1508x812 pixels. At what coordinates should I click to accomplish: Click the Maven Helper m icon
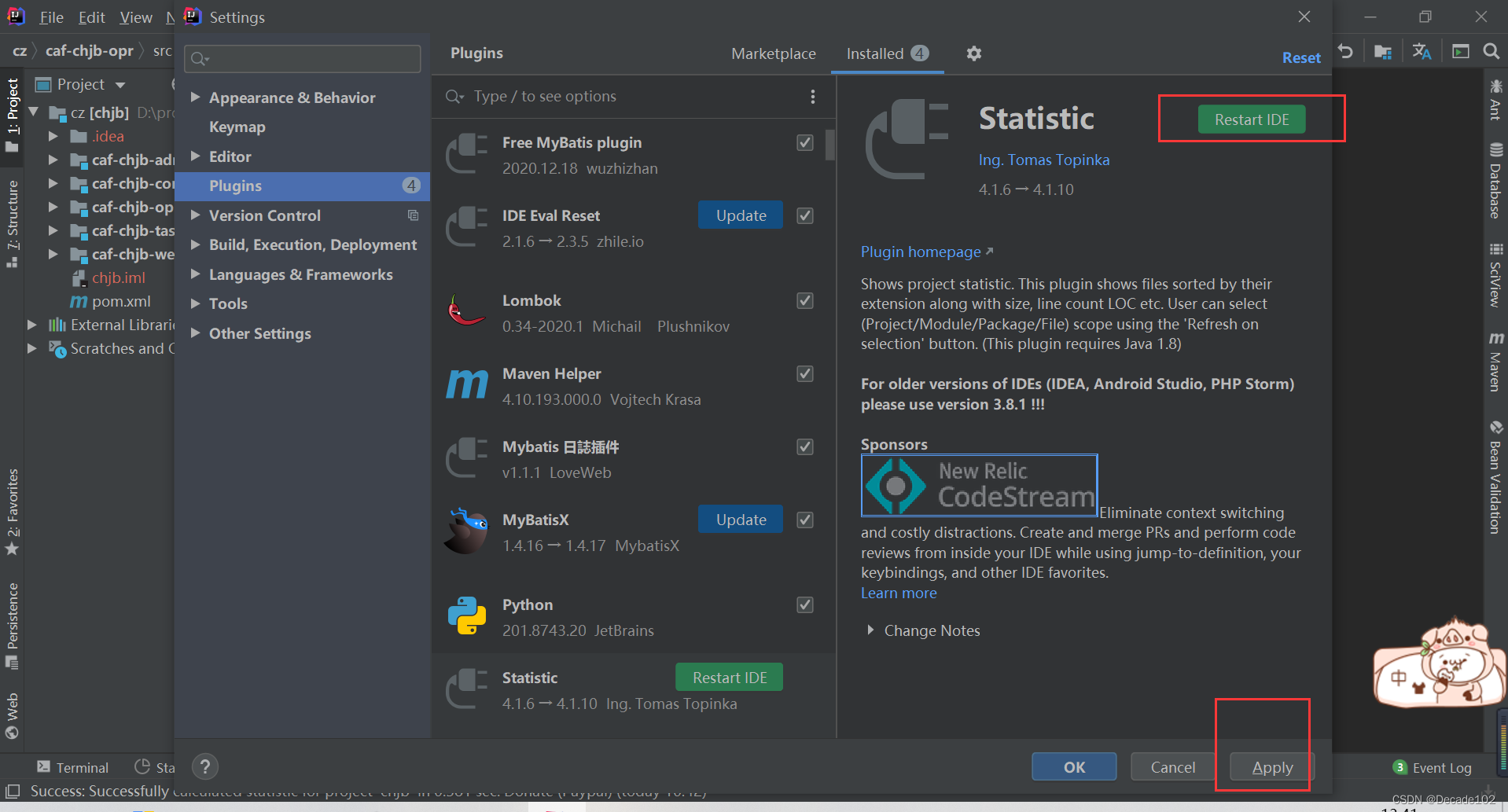[x=466, y=385]
